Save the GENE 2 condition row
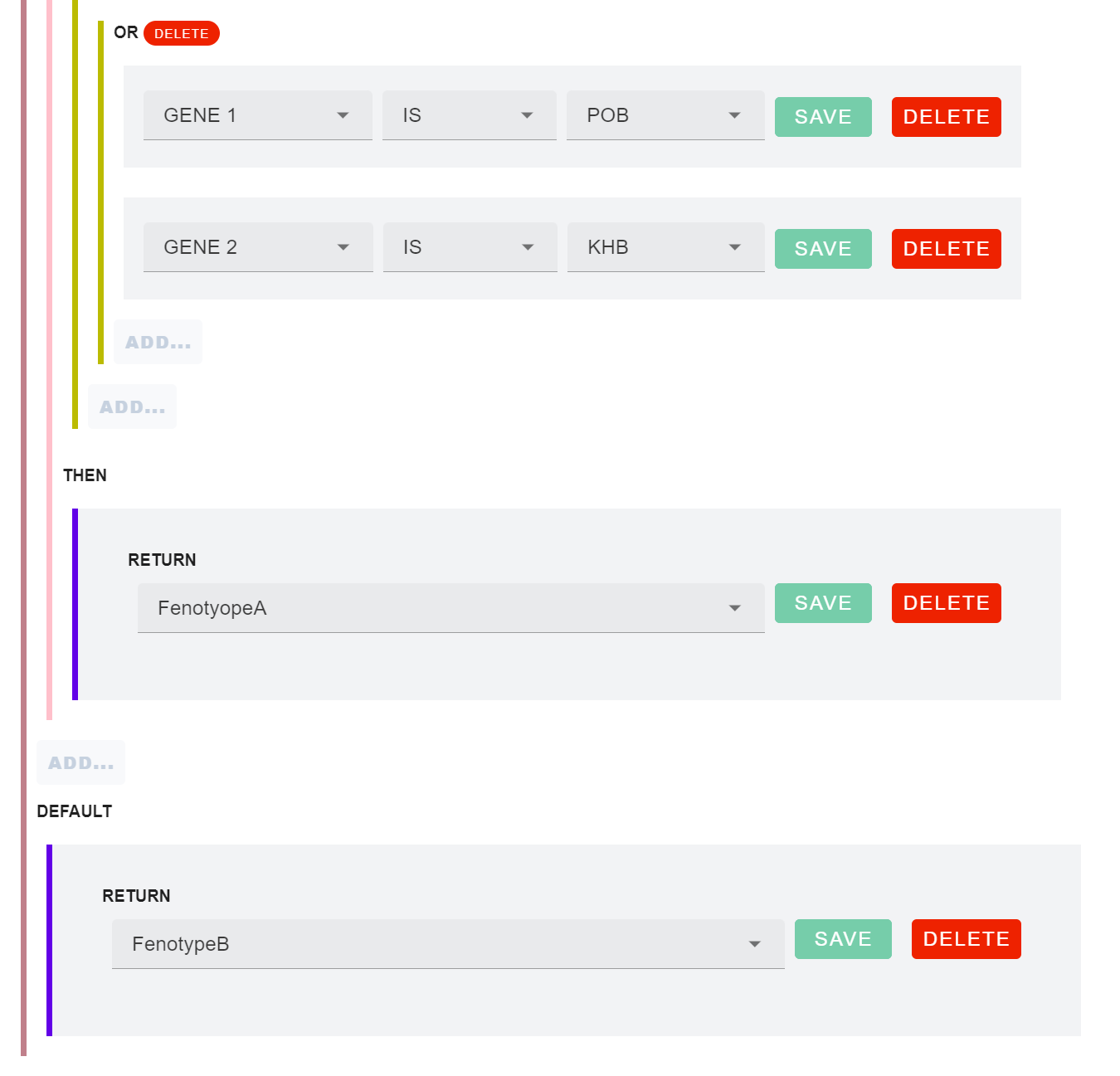Image resolution: width=1120 pixels, height=1076 pixels. pos(822,249)
